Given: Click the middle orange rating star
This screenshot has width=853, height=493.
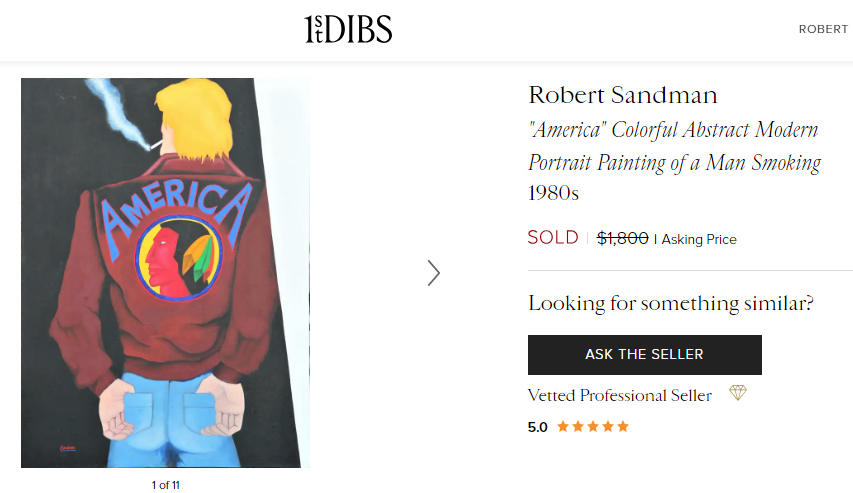Looking at the screenshot, I should [593, 427].
